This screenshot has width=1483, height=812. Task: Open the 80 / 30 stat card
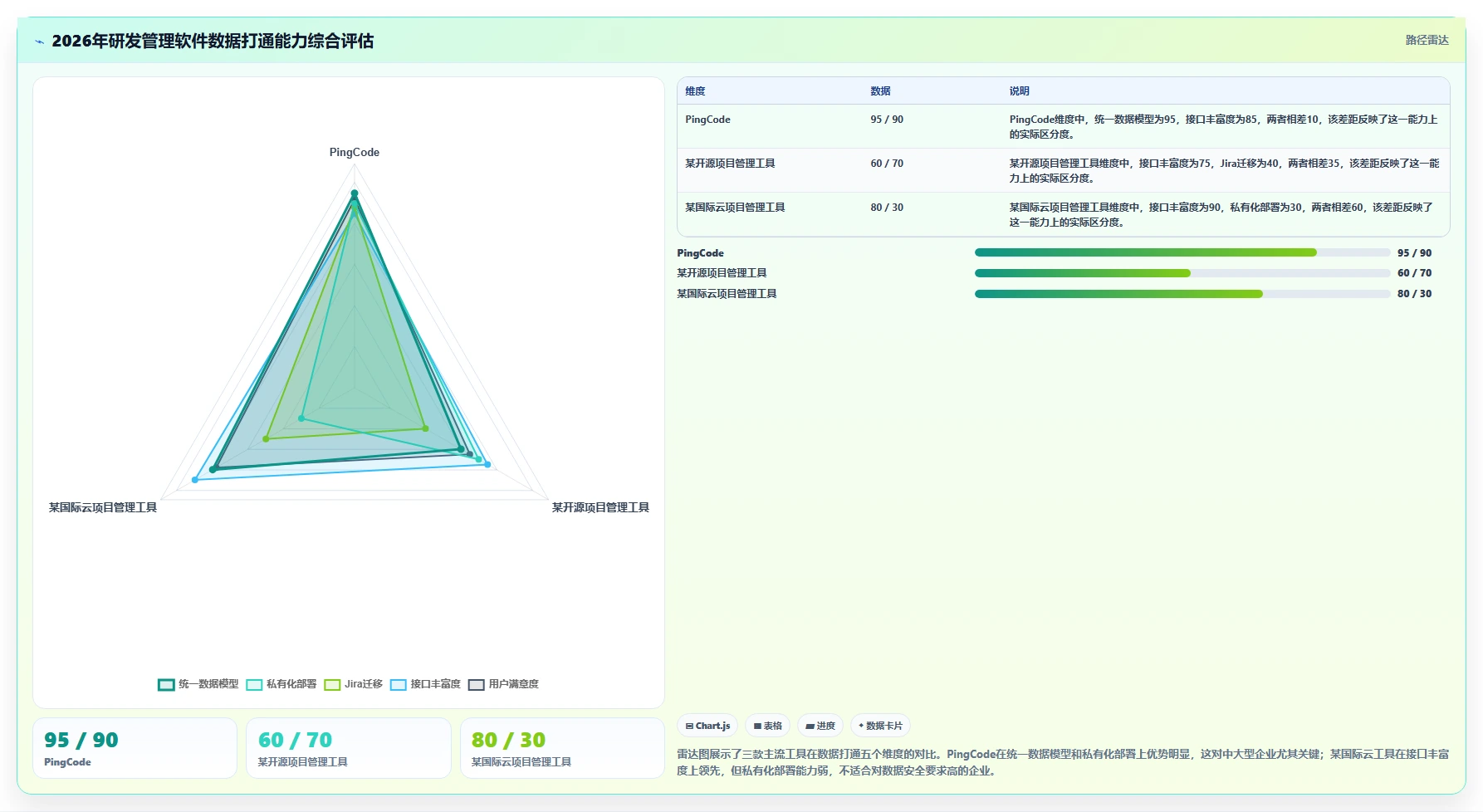(x=562, y=748)
